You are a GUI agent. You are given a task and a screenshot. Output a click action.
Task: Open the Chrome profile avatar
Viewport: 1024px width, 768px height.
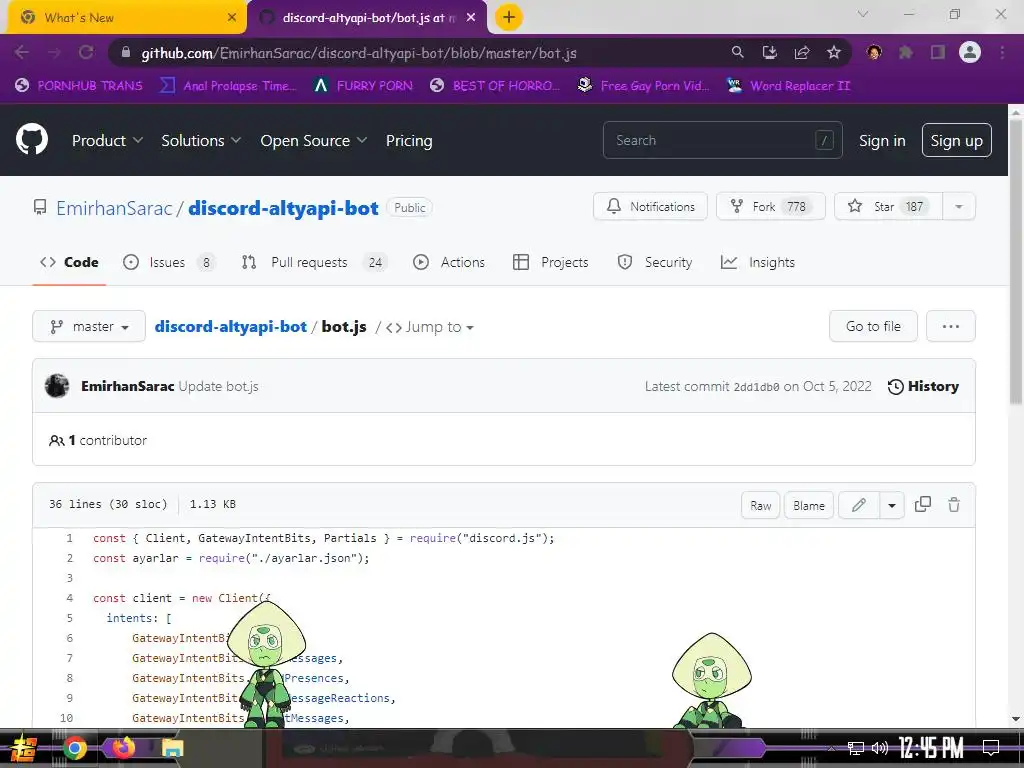[x=970, y=52]
